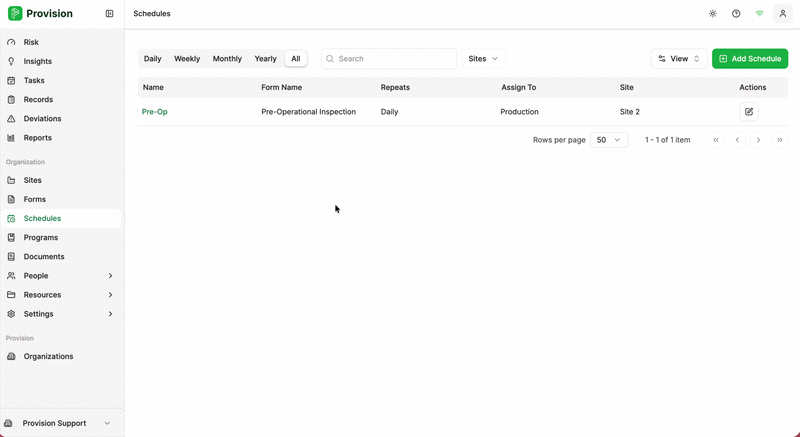This screenshot has height=437, width=800.
Task: Open the Rows per page dropdown
Action: point(608,140)
